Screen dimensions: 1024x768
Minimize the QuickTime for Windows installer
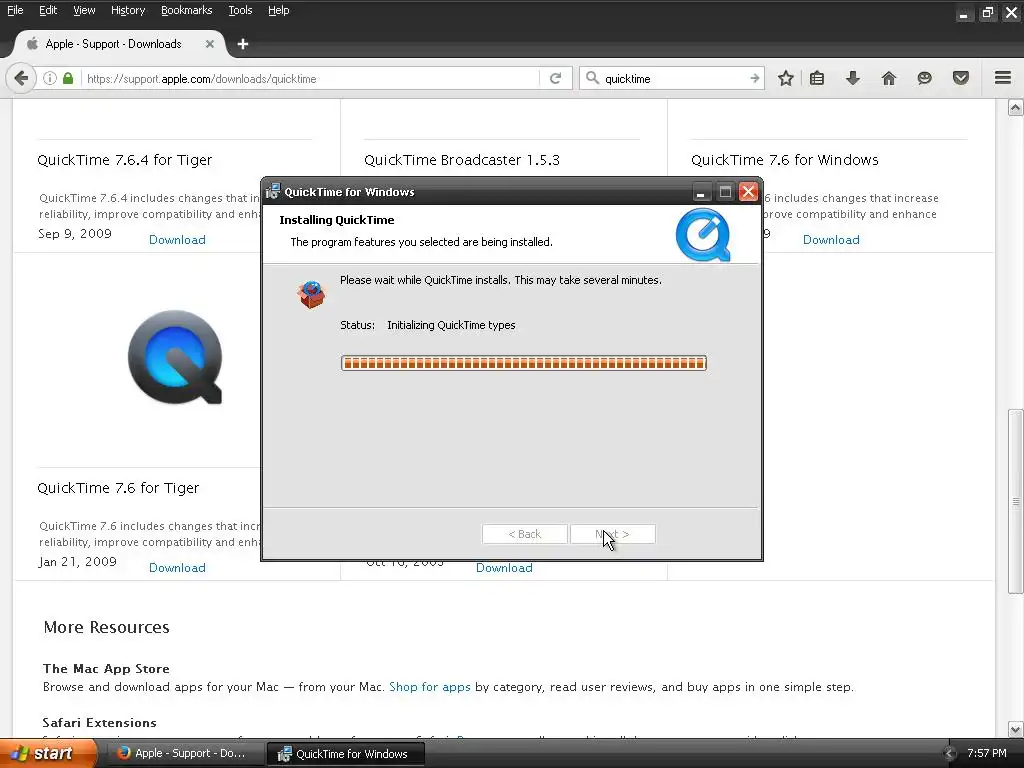[701, 192]
